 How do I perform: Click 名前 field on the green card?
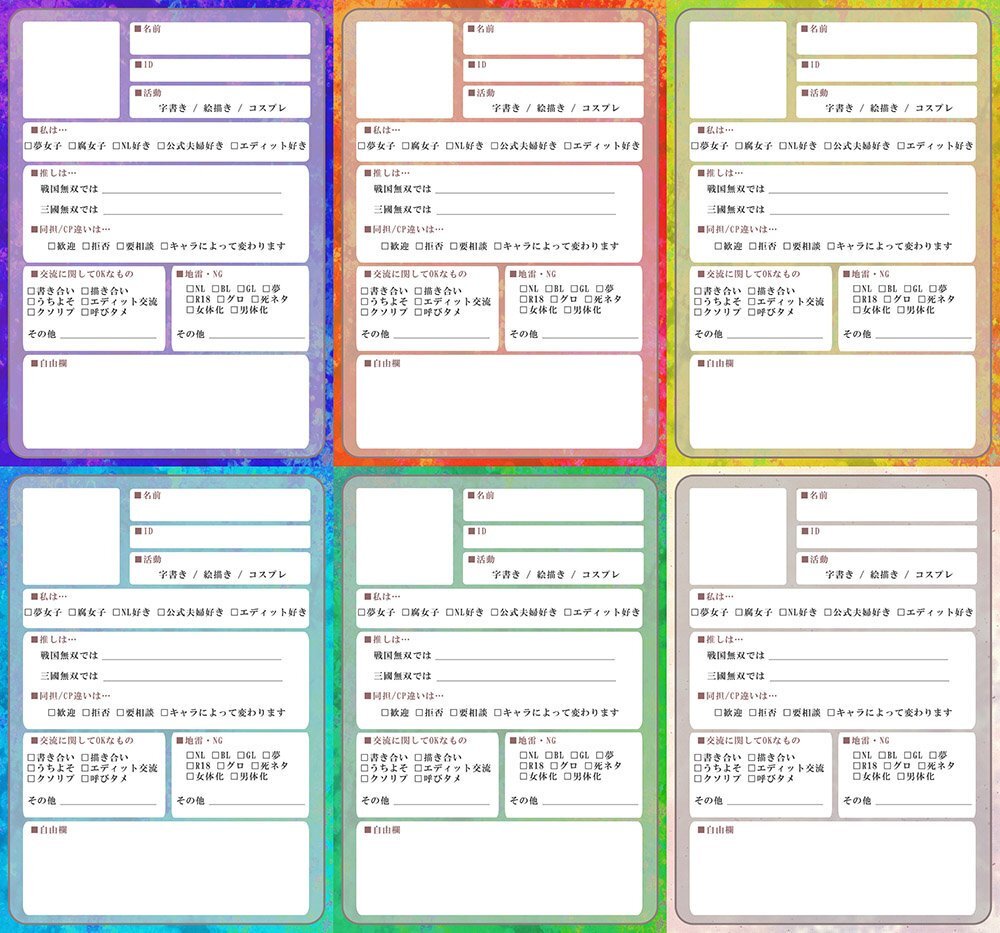click(x=553, y=505)
